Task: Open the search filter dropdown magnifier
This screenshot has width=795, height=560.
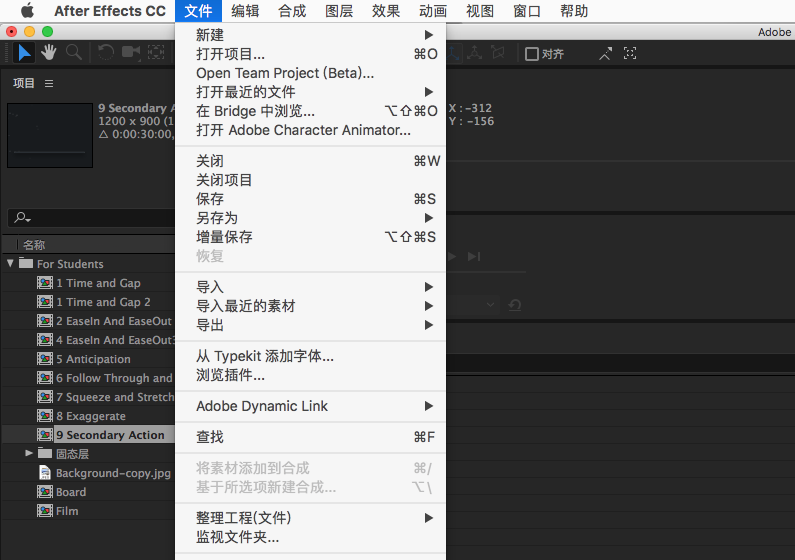Action: (22, 218)
